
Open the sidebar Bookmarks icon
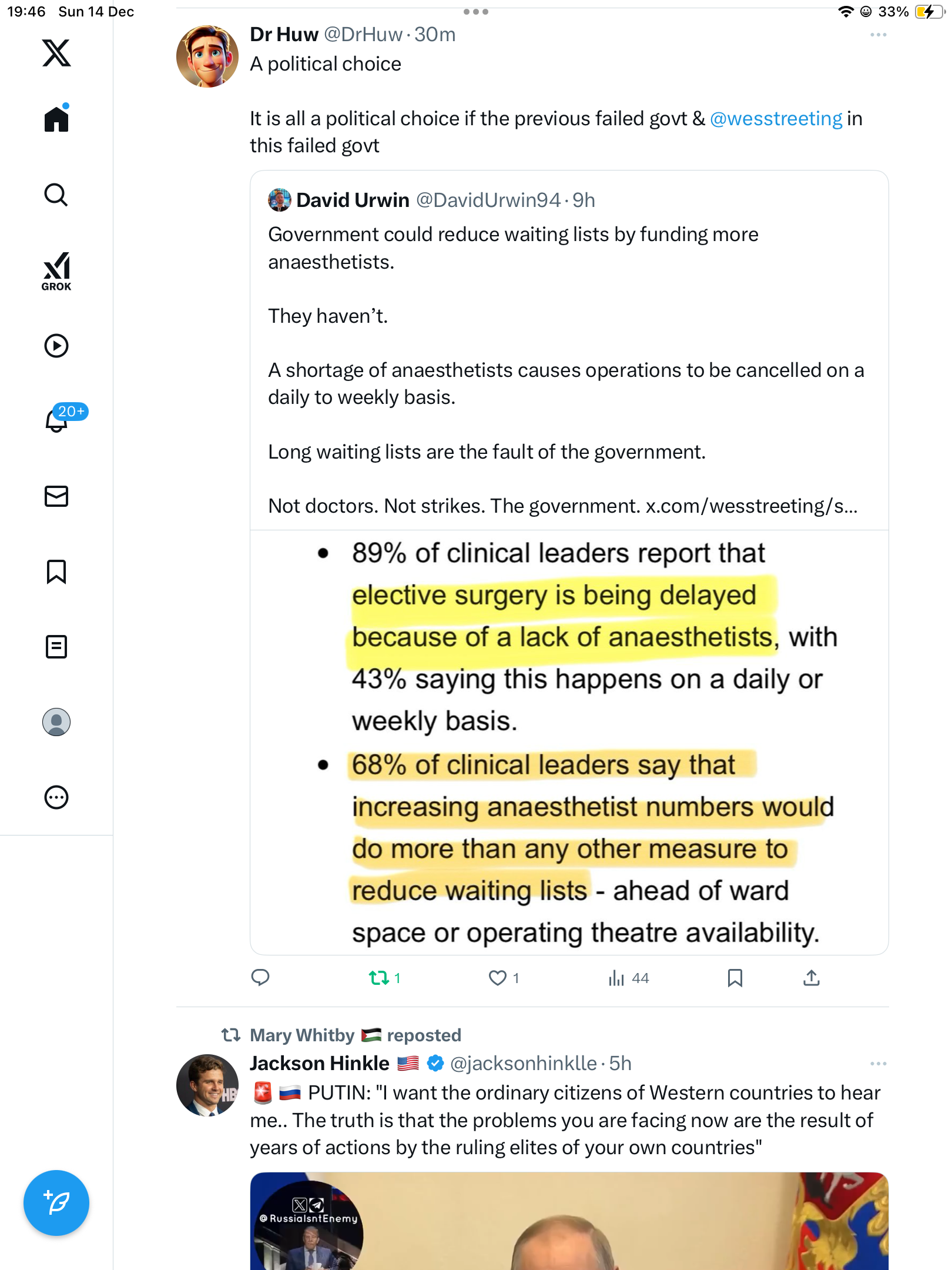point(56,571)
